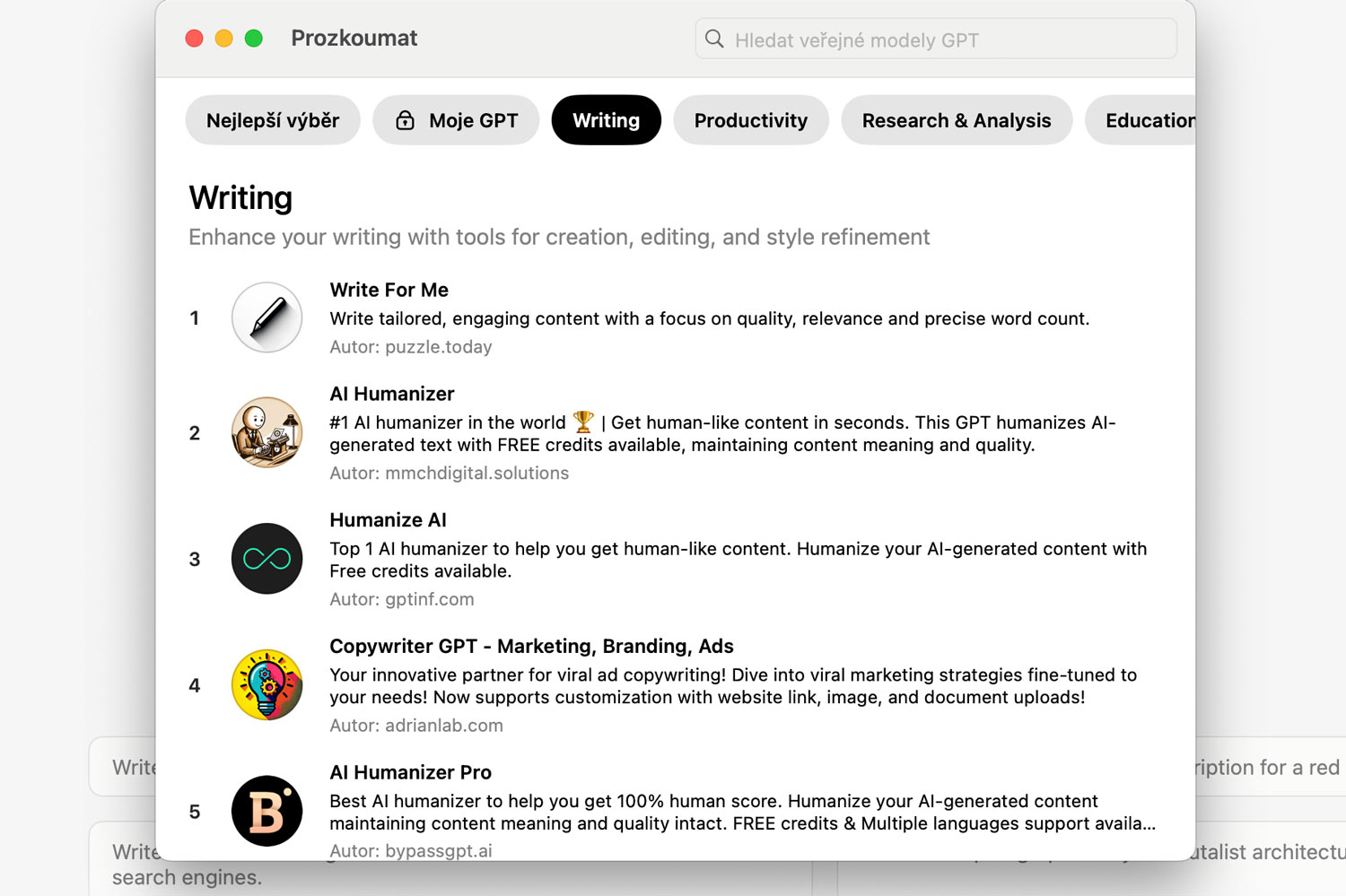Click the Humanize AI infinity icon

pyautogui.click(x=267, y=559)
